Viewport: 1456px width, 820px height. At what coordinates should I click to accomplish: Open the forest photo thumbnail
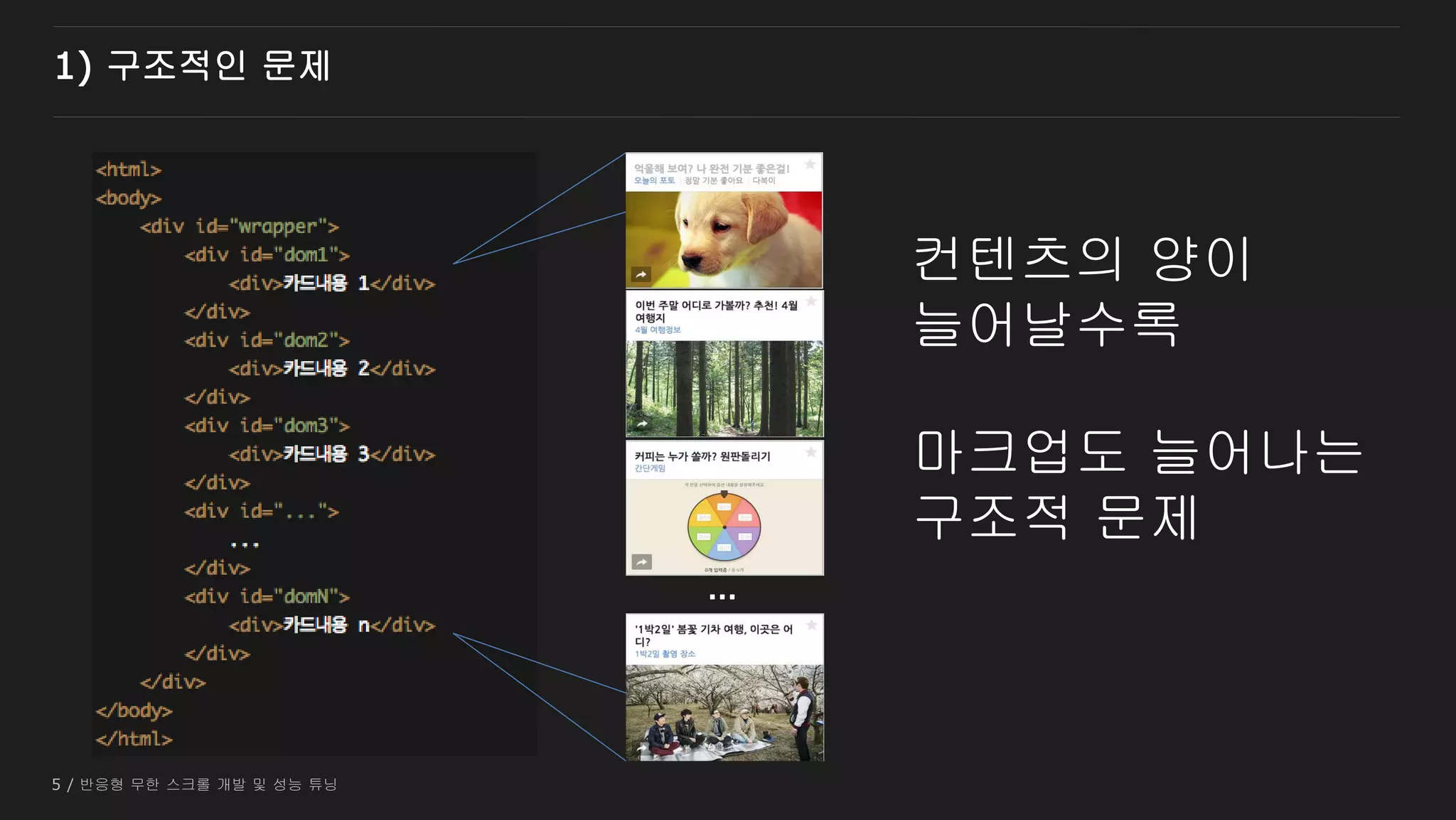tap(724, 389)
